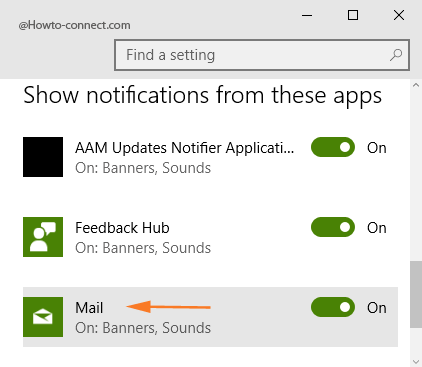Turn off AAM Updates Notifier notifications toggle
The width and height of the screenshot is (422, 367).
[x=333, y=147]
